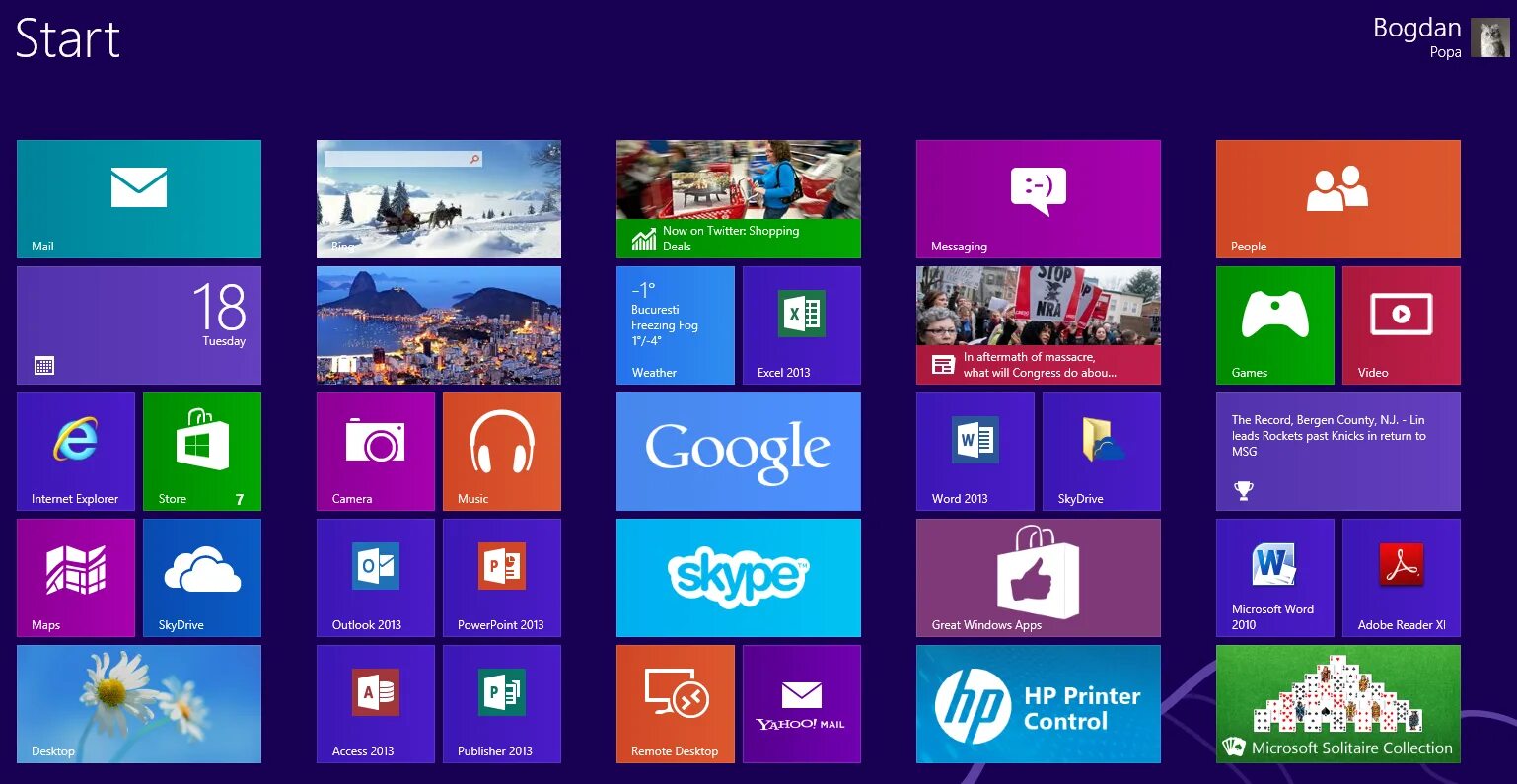
Task: Launch Adobe Reader XI
Action: (x=1402, y=578)
